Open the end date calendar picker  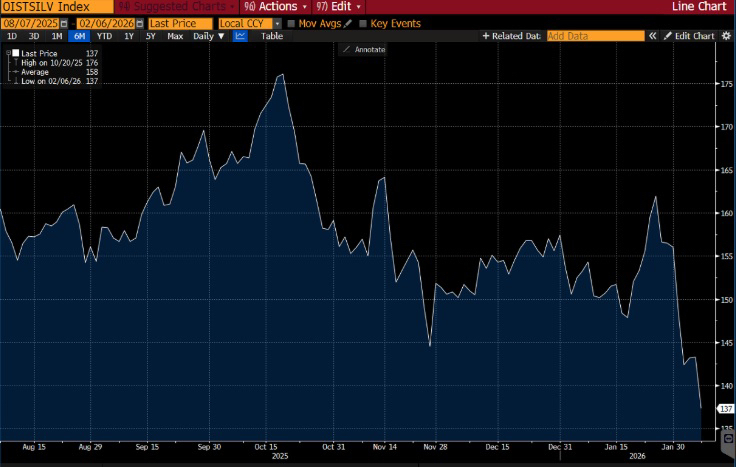click(140, 23)
